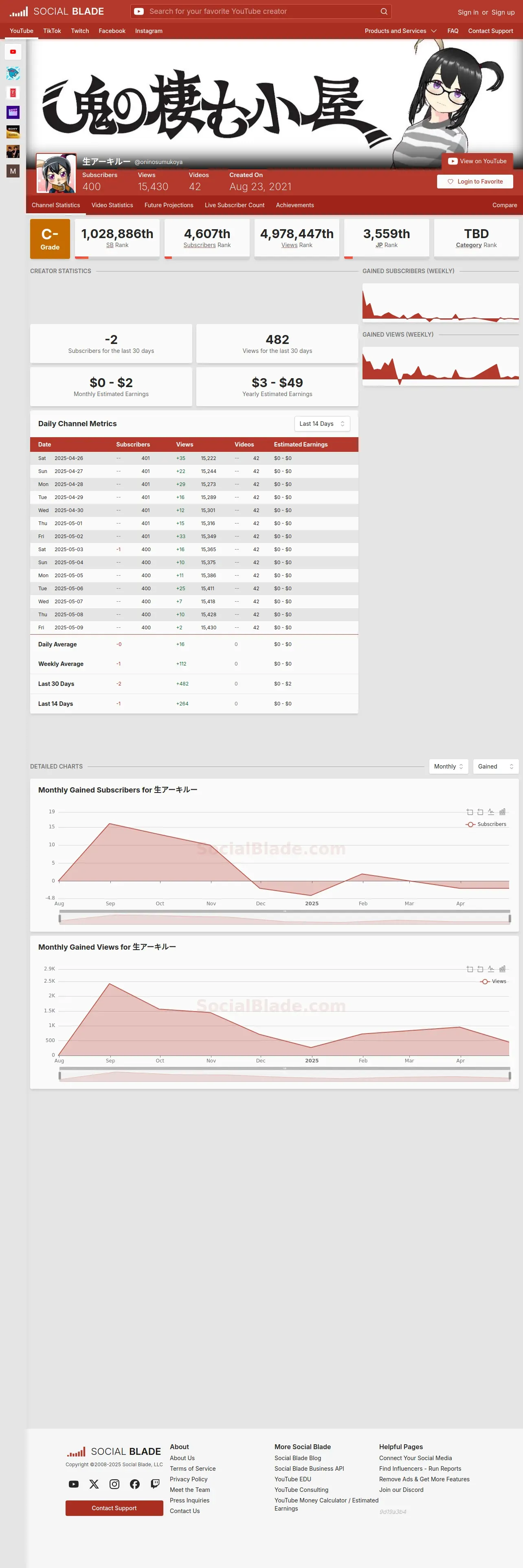Open the Future Projections tab
The image size is (523, 1568).
(x=169, y=205)
